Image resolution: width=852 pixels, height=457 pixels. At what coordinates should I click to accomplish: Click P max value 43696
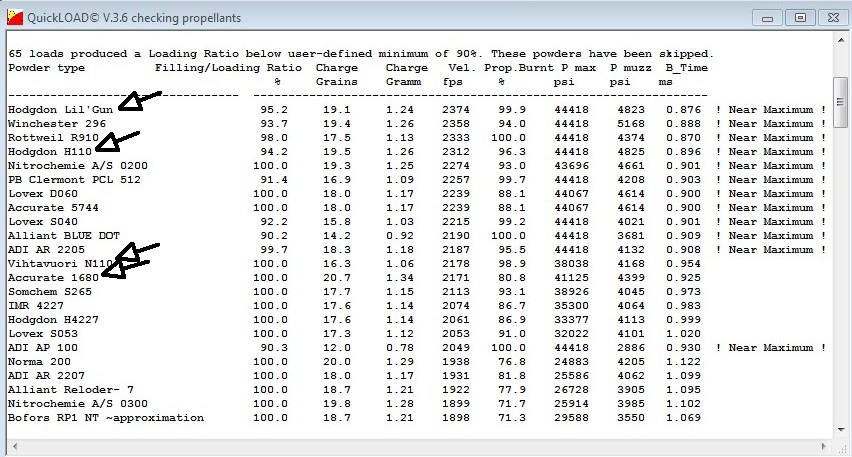[572, 166]
